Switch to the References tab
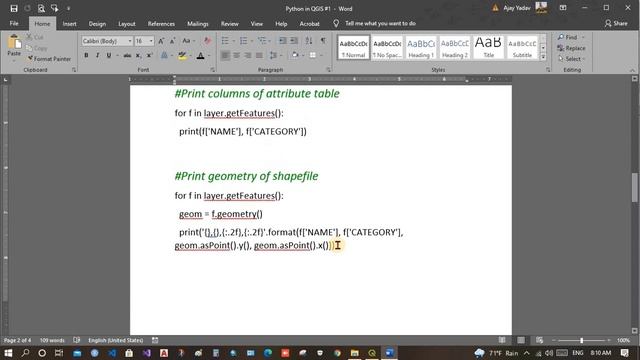The width and height of the screenshot is (640, 360). 161,24
